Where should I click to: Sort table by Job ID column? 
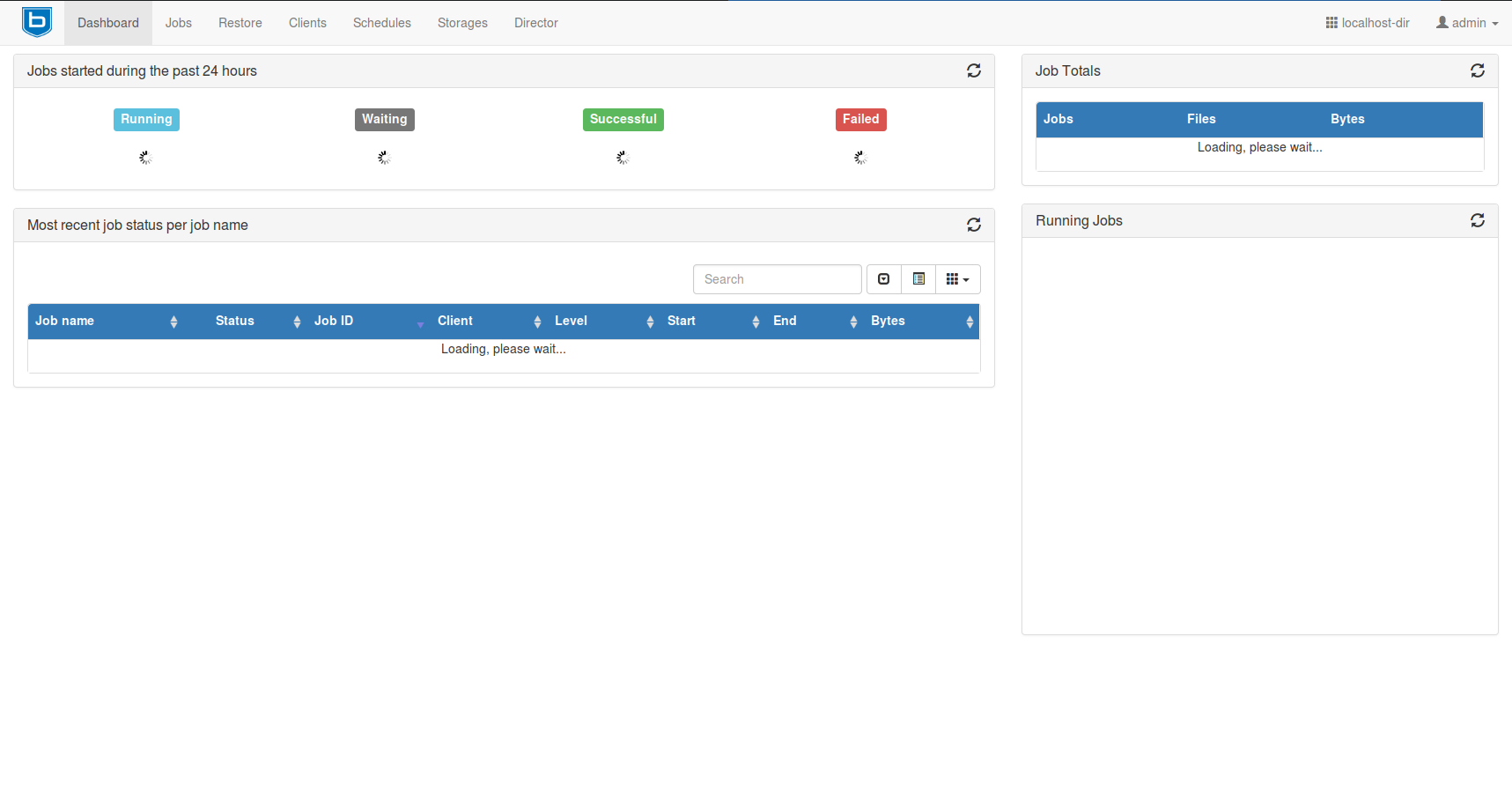334,321
